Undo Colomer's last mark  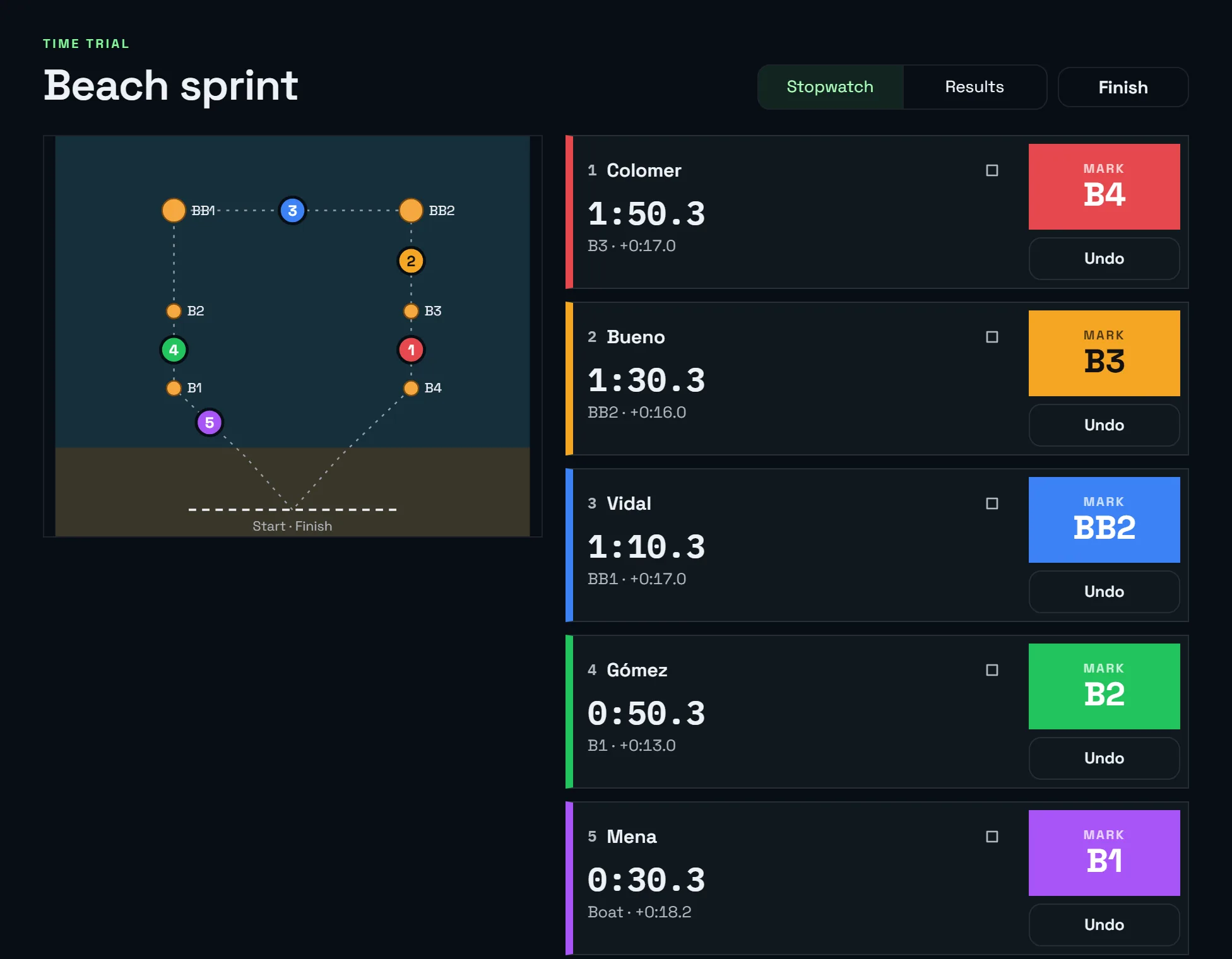[x=1104, y=259]
